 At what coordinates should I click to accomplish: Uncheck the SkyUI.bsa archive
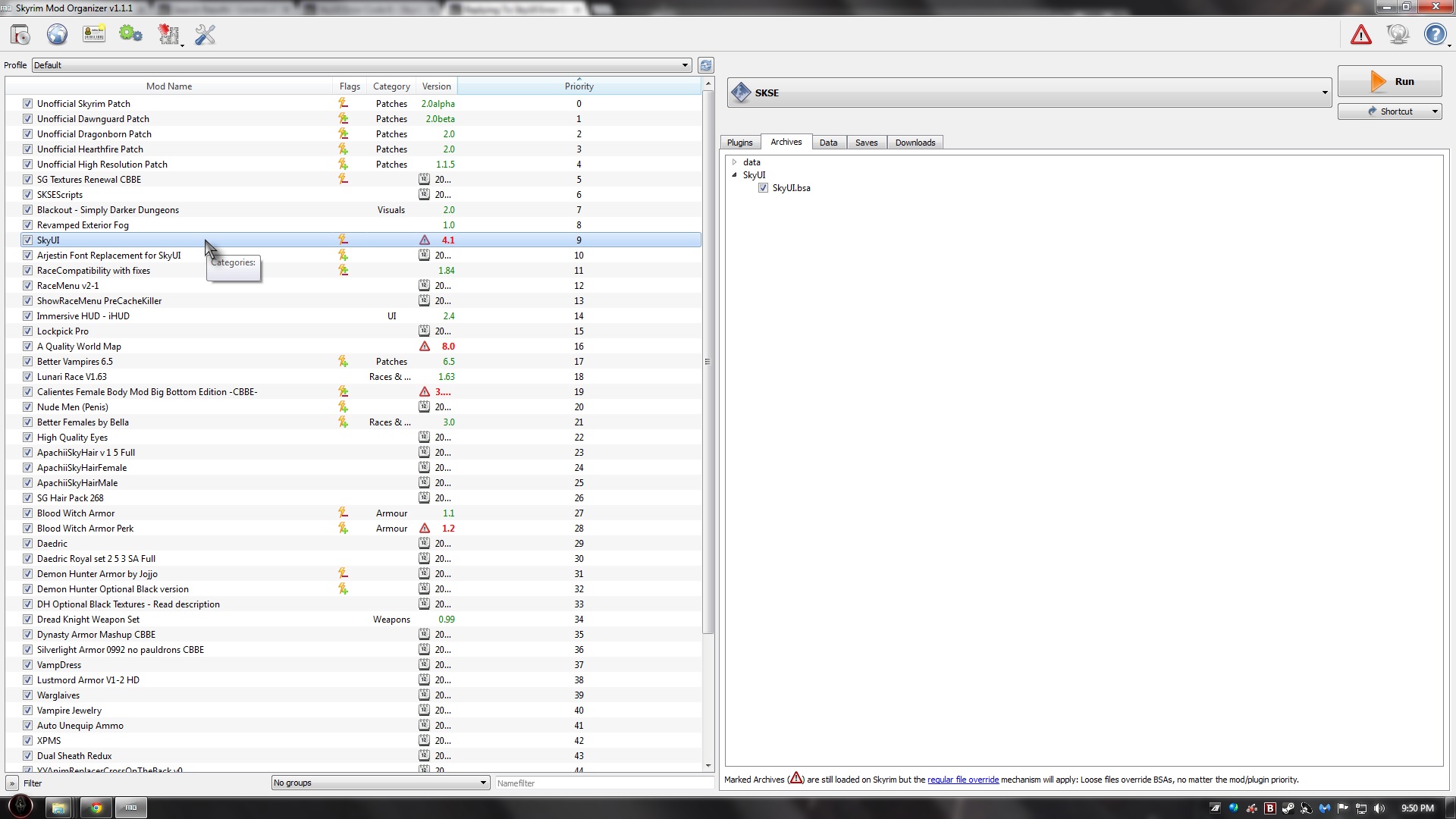tap(763, 187)
